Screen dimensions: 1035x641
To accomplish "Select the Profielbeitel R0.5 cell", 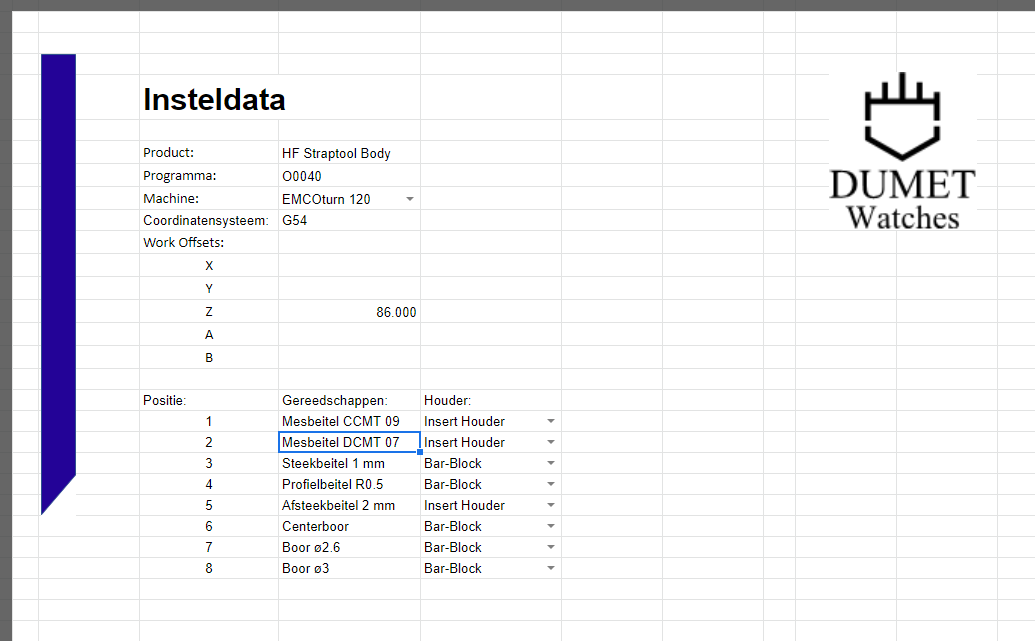I will click(x=349, y=485).
